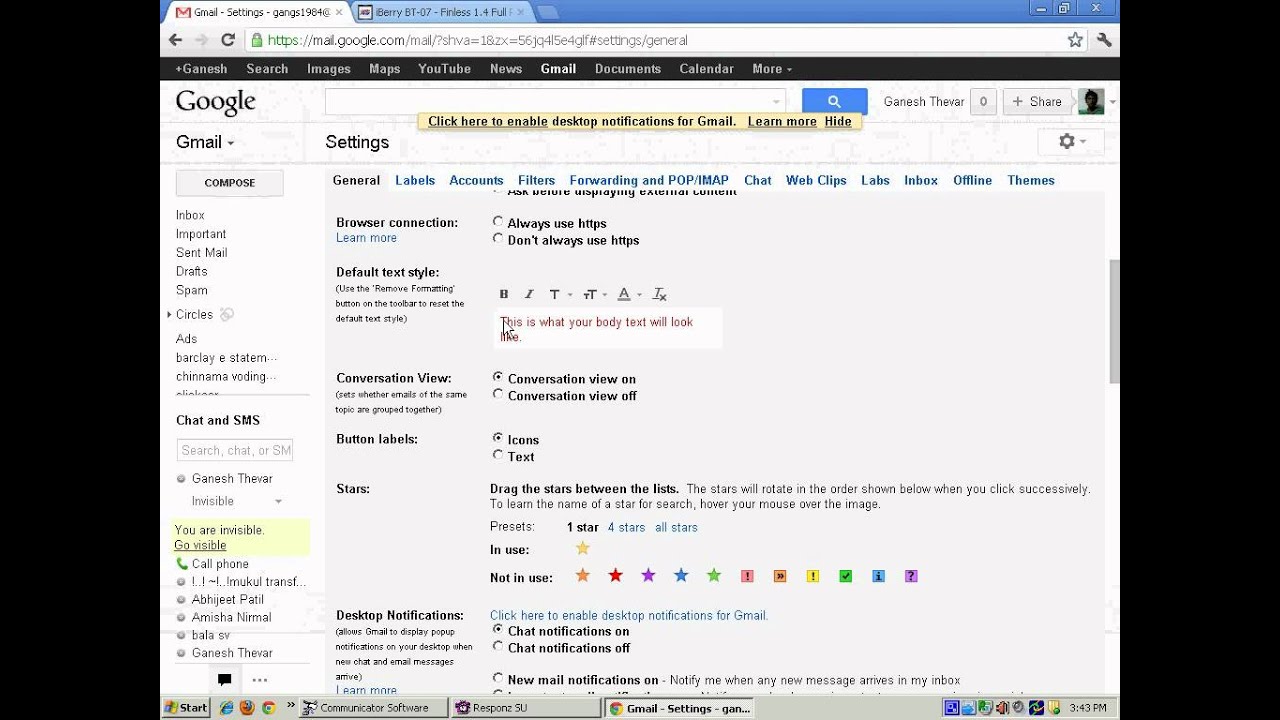Reload the page in Chrome
Viewport: 1280px width, 720px height.
[x=228, y=40]
